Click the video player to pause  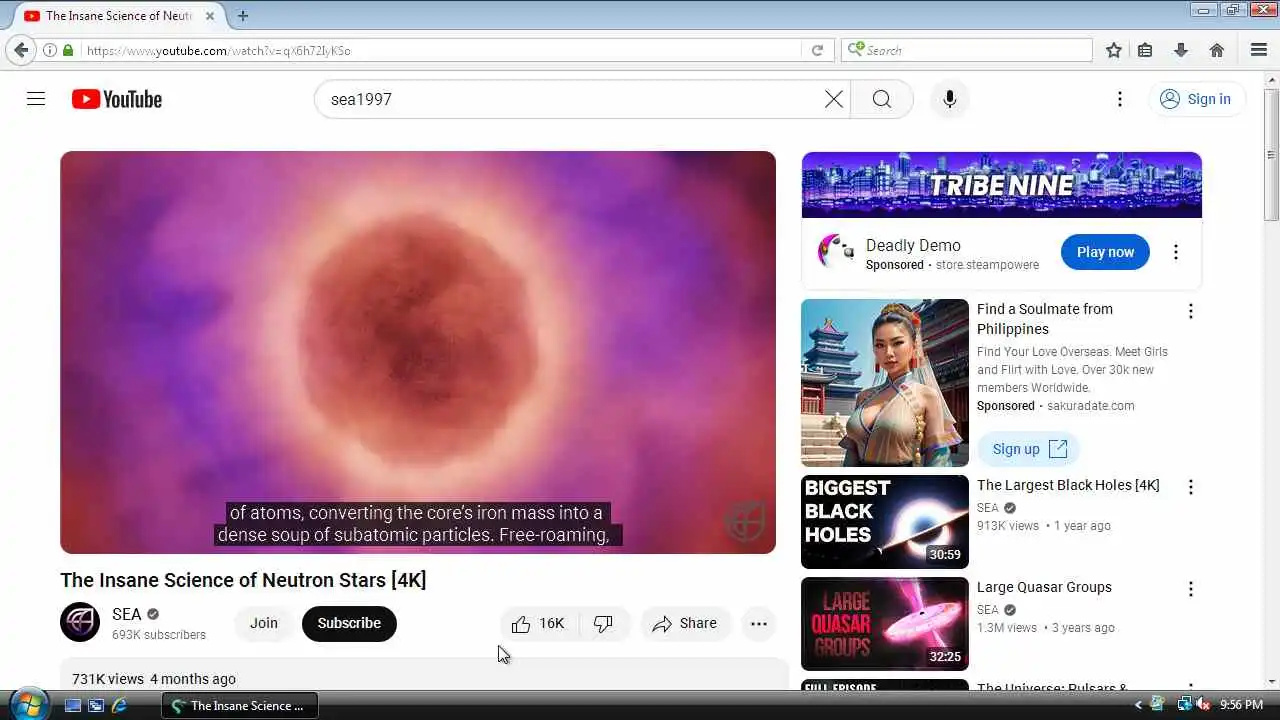418,352
